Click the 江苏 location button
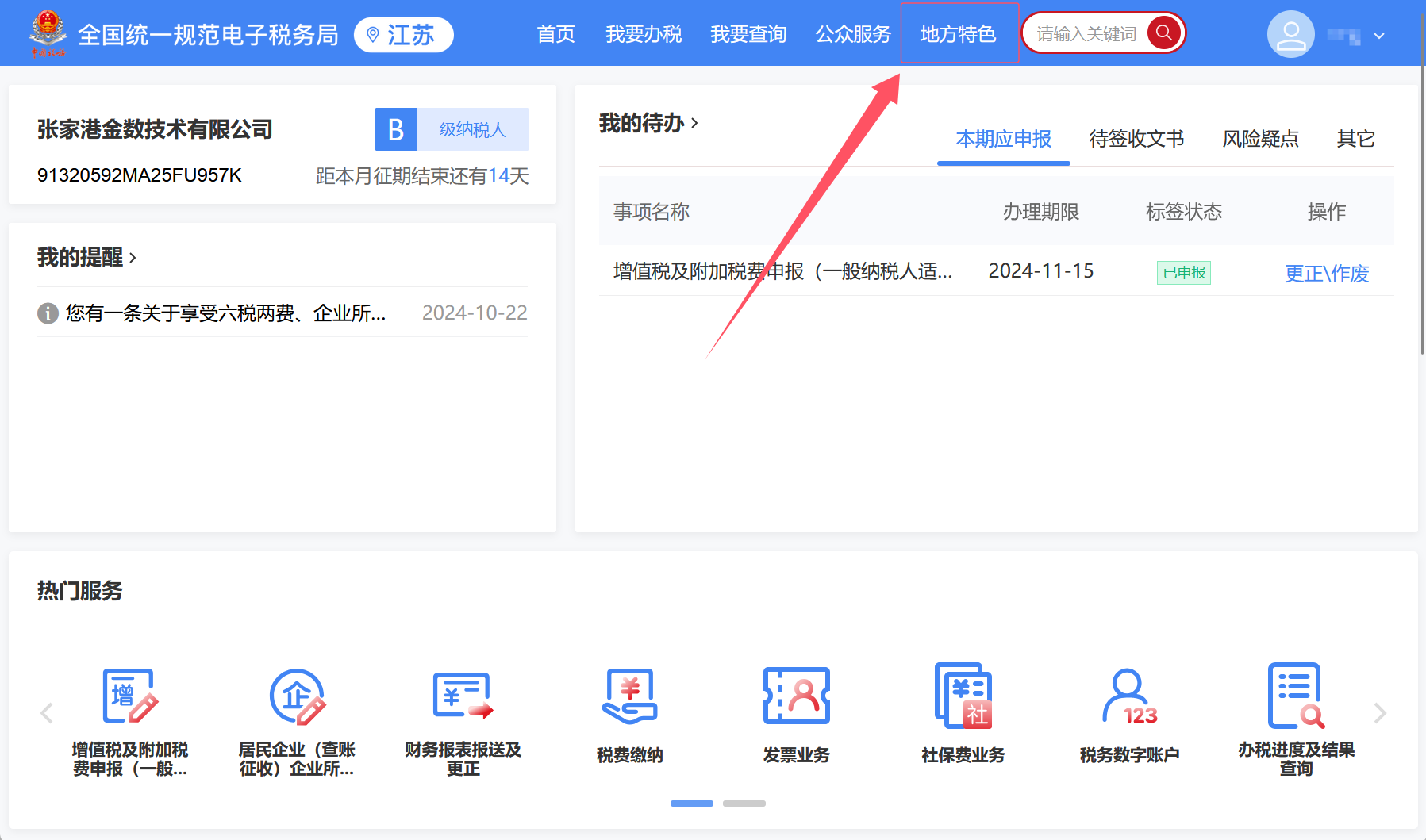 (403, 34)
